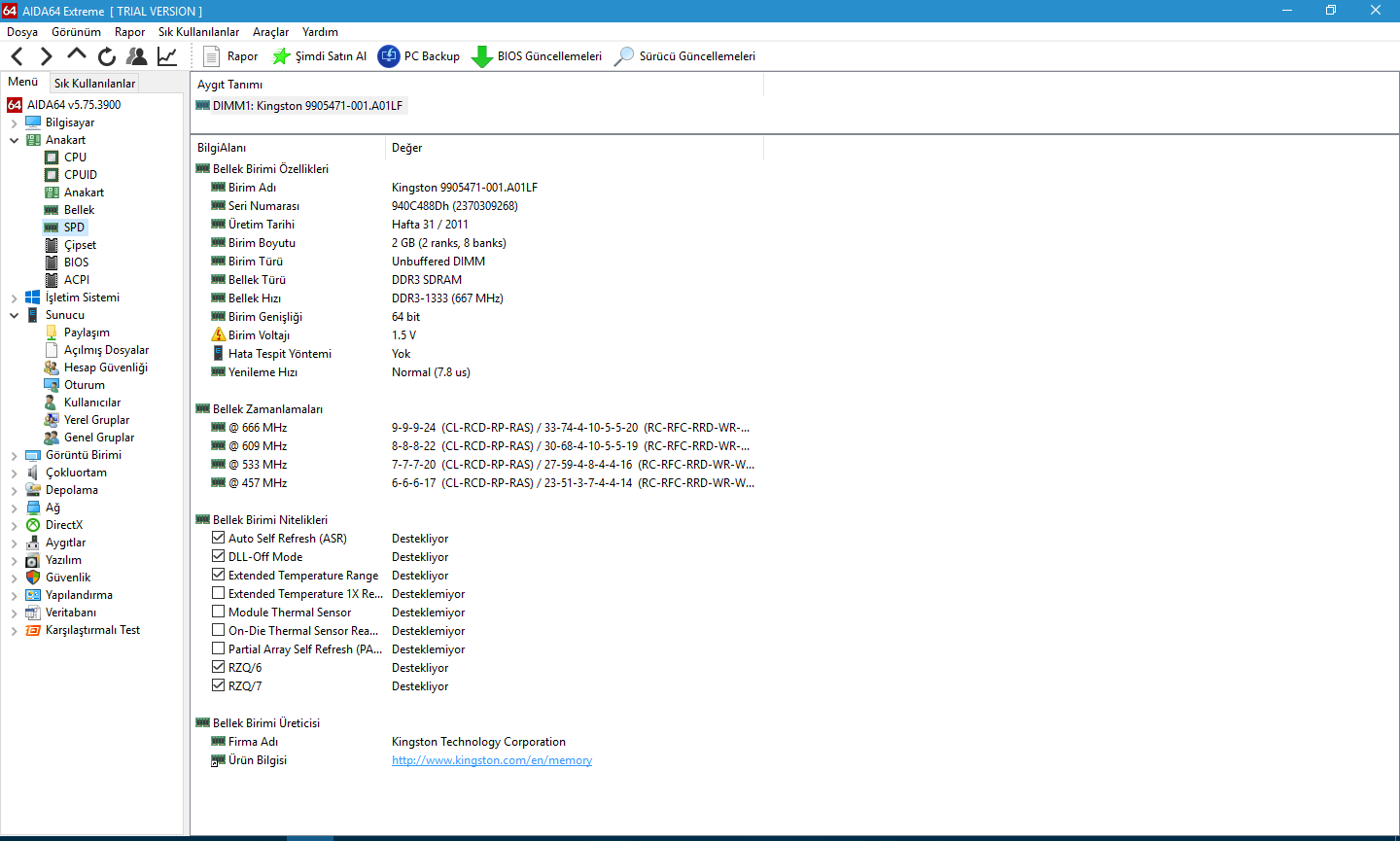
Task: Open Sürücü Güncellemeleri
Action: click(684, 56)
